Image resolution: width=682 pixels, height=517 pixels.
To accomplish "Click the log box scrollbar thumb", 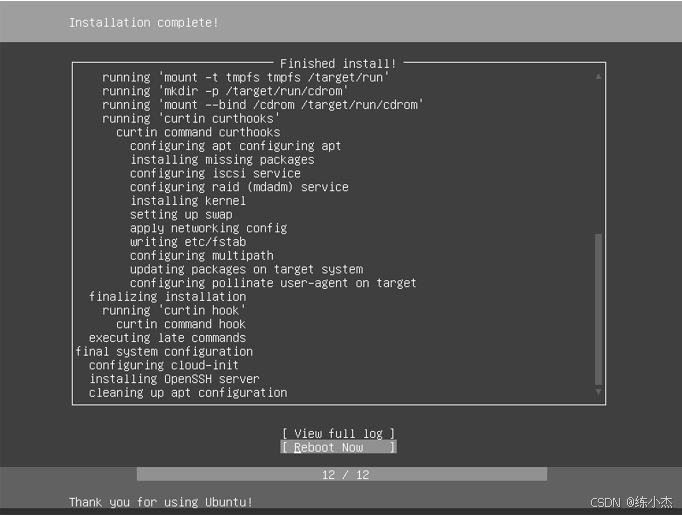I will click(598, 309).
